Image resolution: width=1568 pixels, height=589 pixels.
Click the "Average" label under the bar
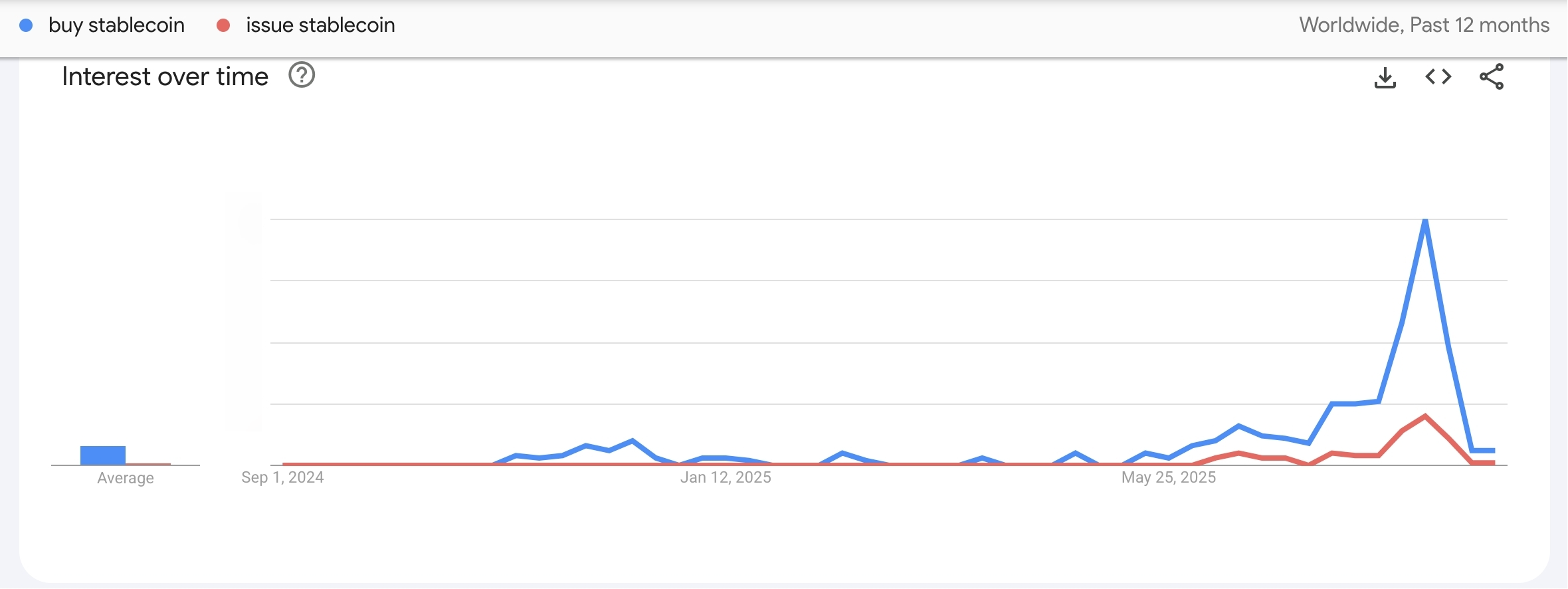[x=126, y=478]
